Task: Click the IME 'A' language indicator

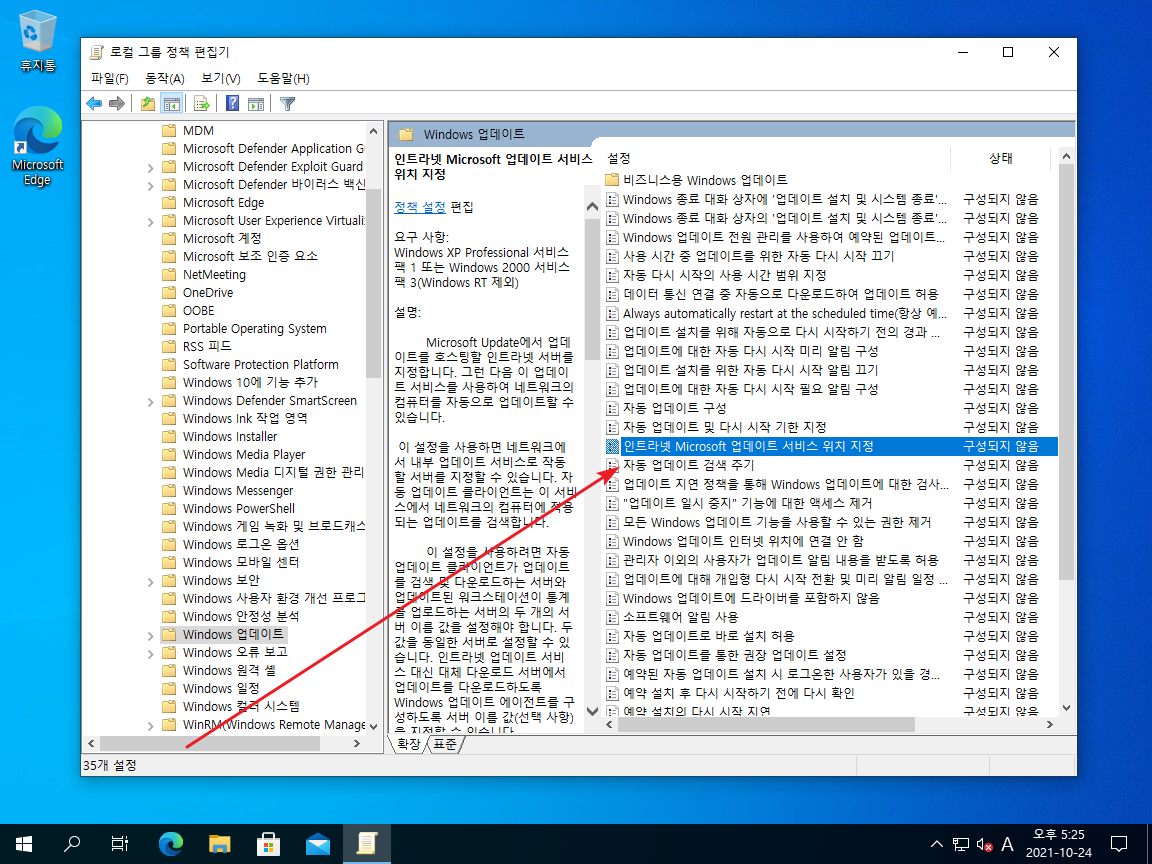Action: pyautogui.click(x=1008, y=845)
